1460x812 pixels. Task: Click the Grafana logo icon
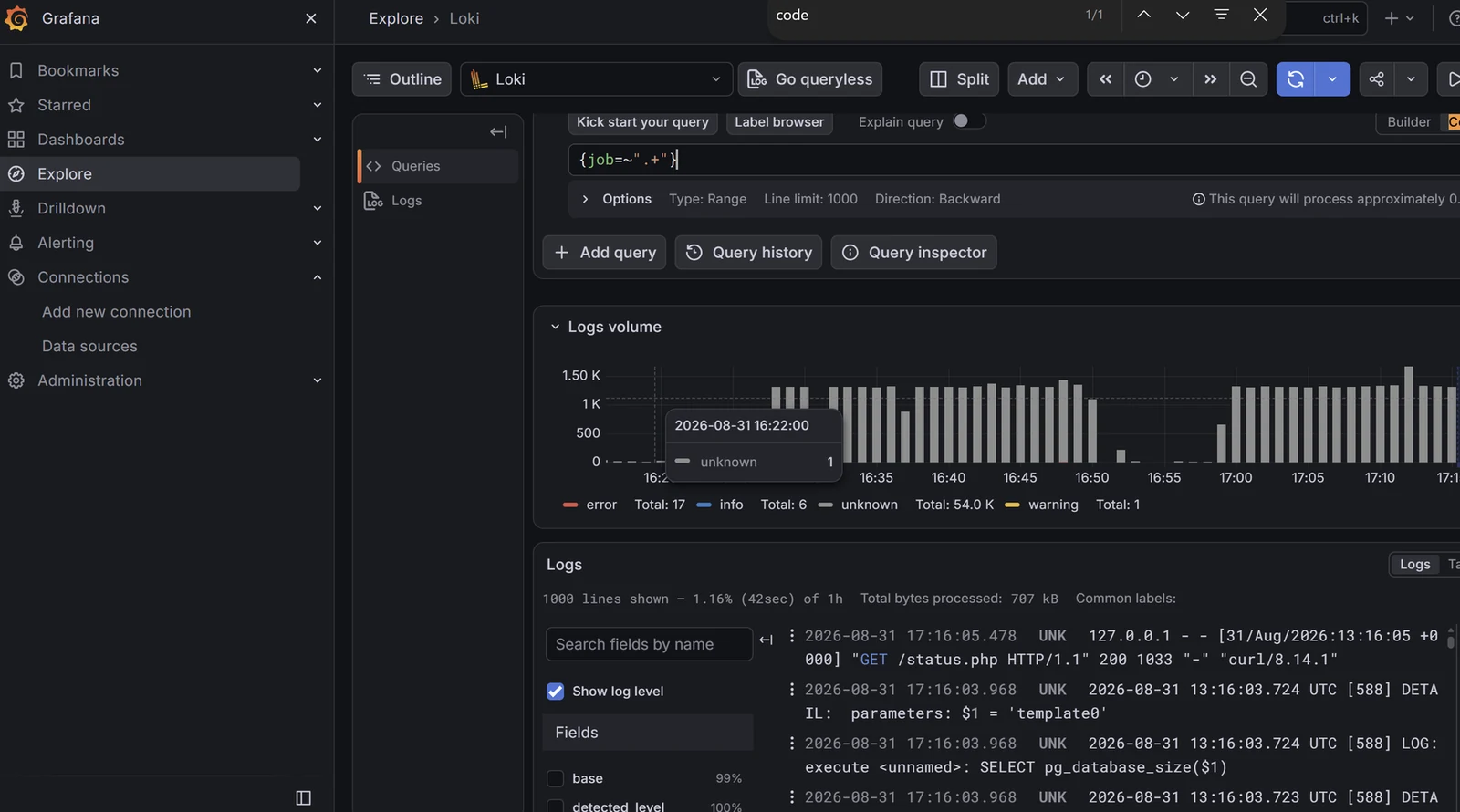pyautogui.click(x=16, y=18)
